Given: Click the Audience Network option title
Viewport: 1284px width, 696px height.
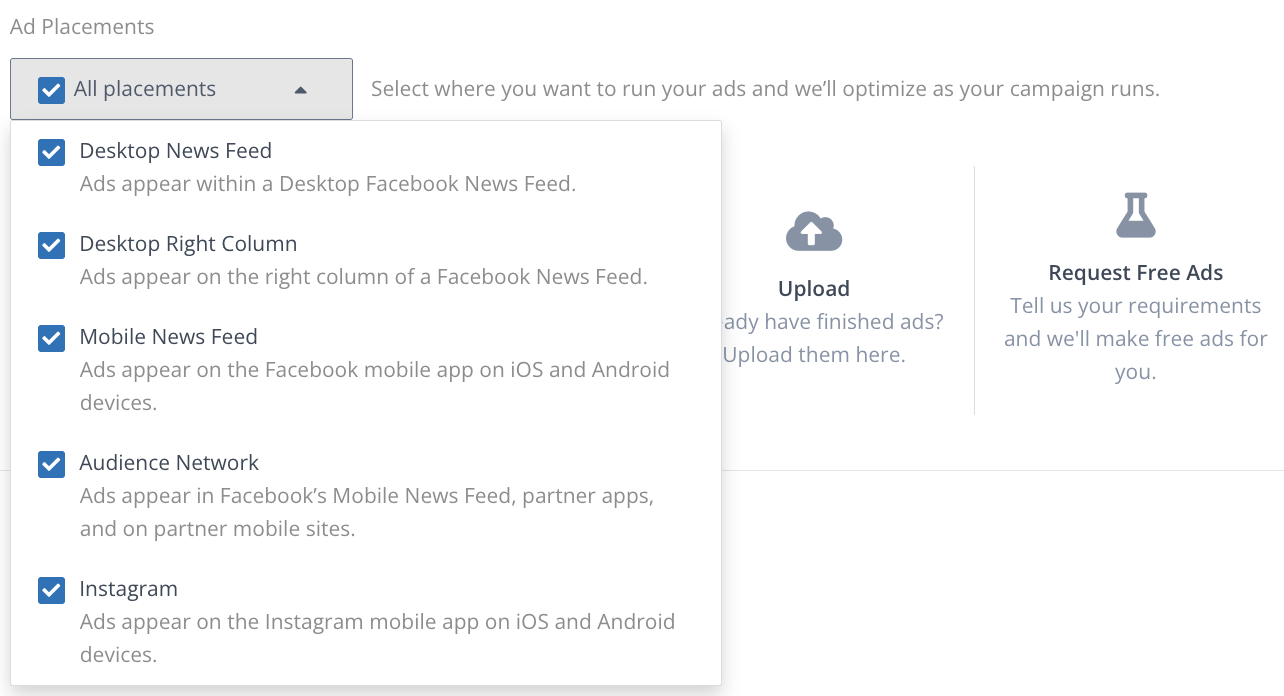Looking at the screenshot, I should [x=169, y=463].
